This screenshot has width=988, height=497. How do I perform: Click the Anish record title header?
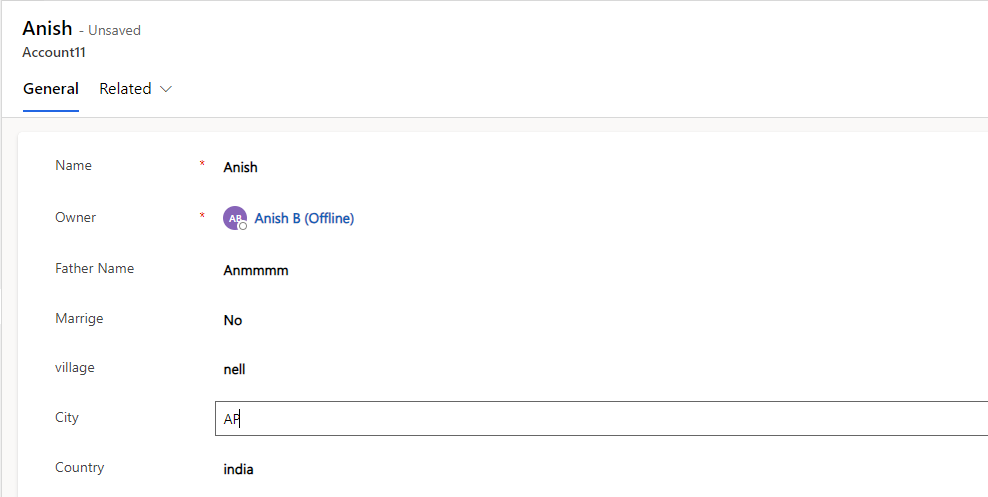(47, 28)
